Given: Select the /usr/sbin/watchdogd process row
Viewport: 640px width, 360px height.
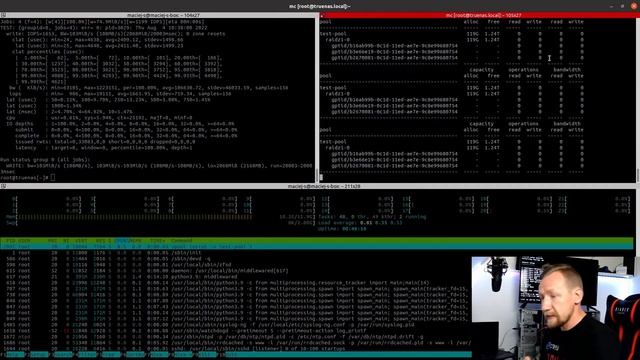Looking at the screenshot, I should tap(235, 331).
